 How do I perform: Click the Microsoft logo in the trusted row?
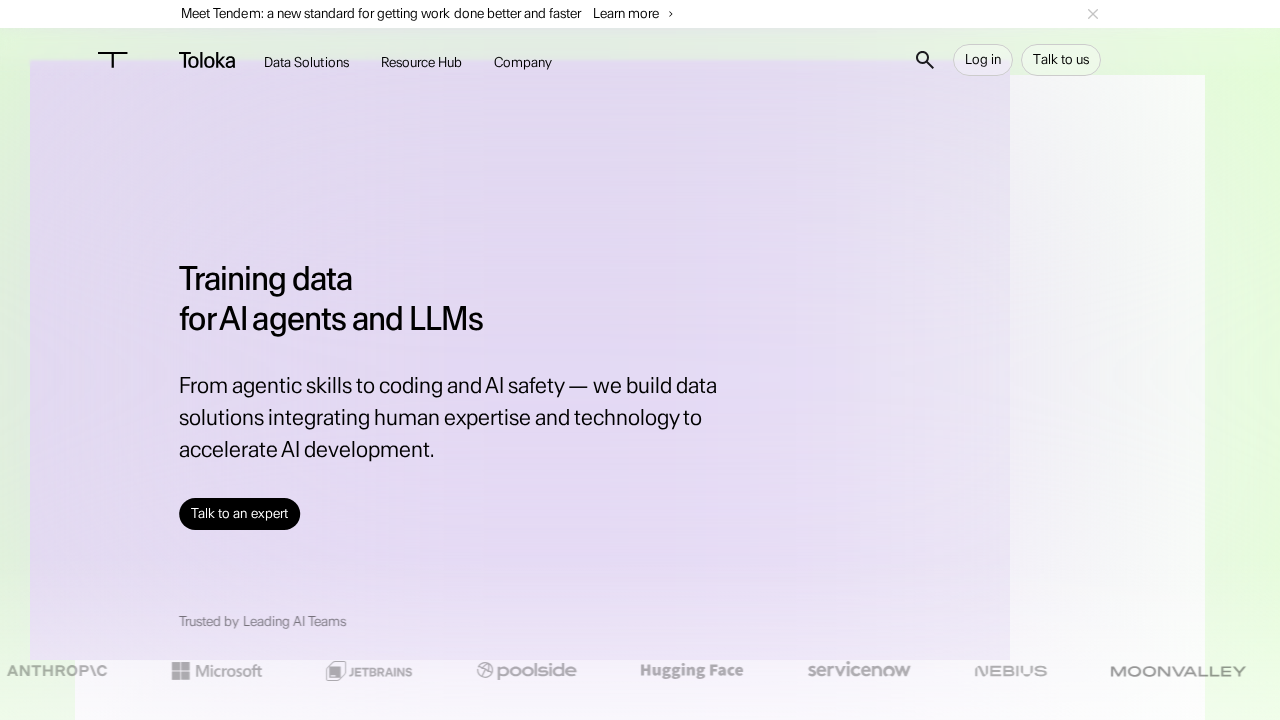click(x=217, y=670)
